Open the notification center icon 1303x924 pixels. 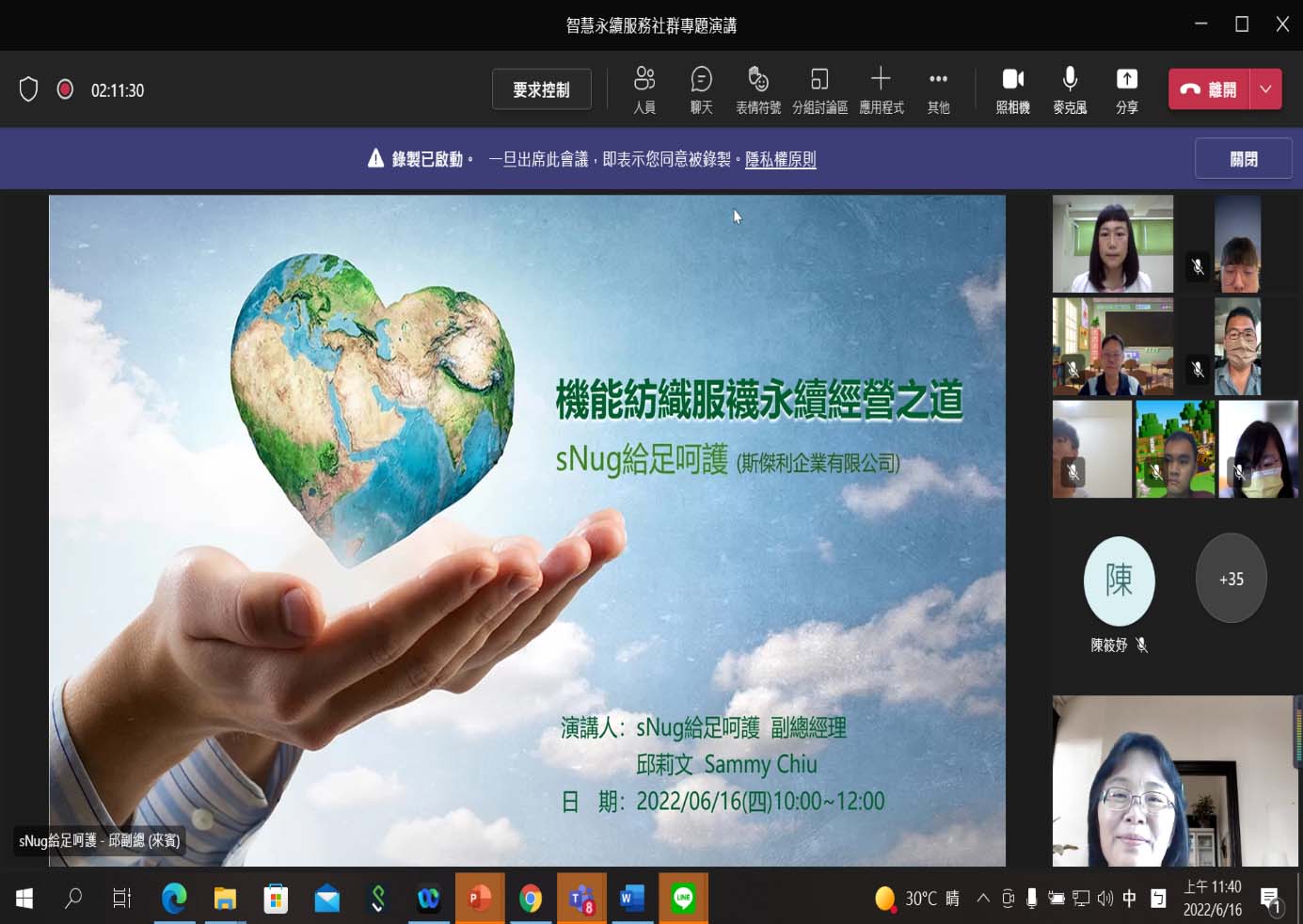pos(1271,900)
